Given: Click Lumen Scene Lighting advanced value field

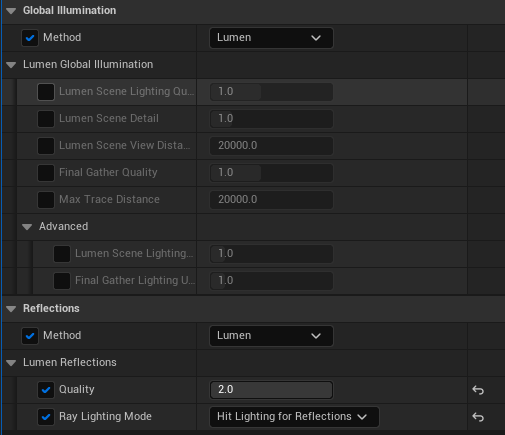Looking at the screenshot, I should tap(271, 254).
